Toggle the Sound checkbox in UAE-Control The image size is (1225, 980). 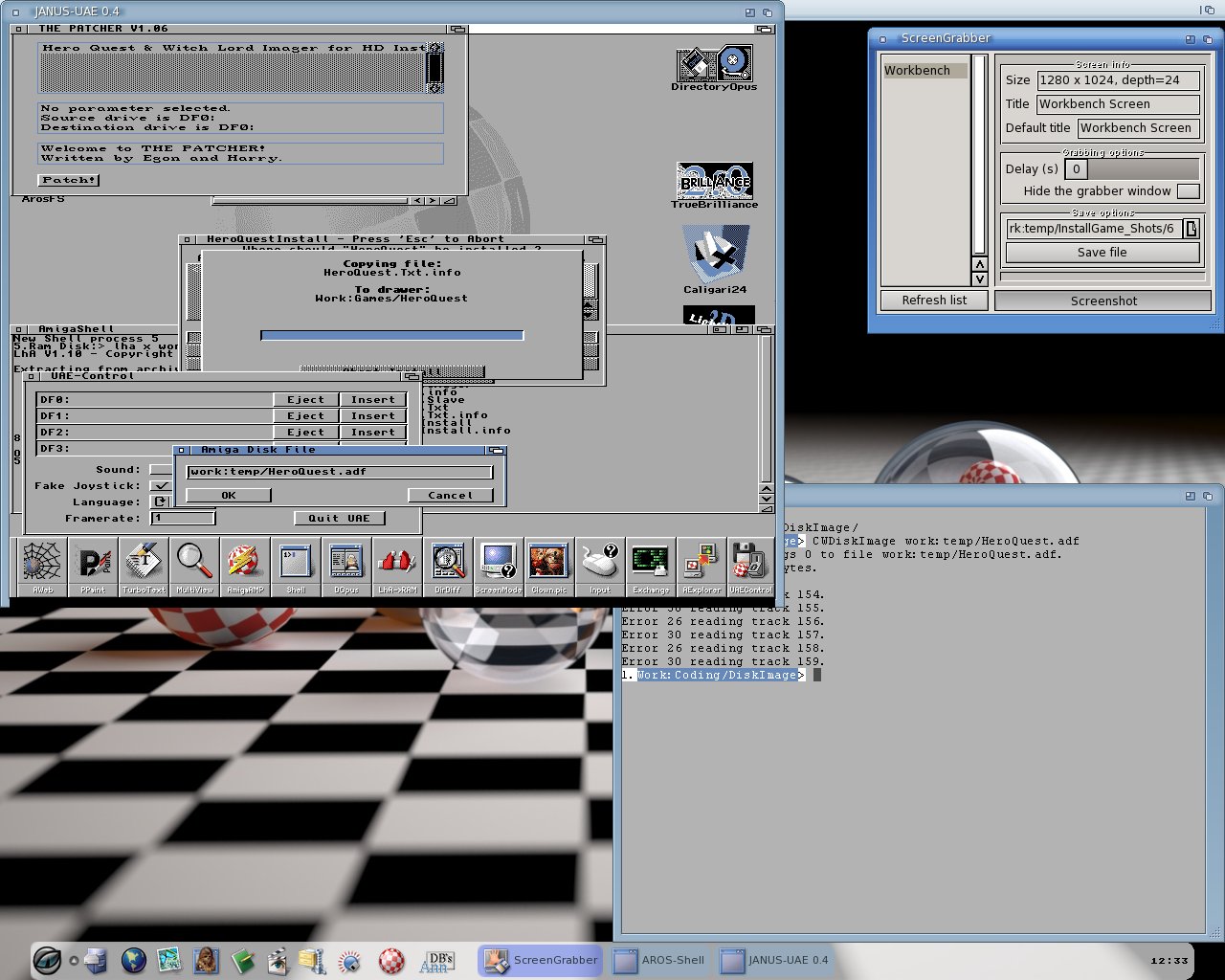161,470
